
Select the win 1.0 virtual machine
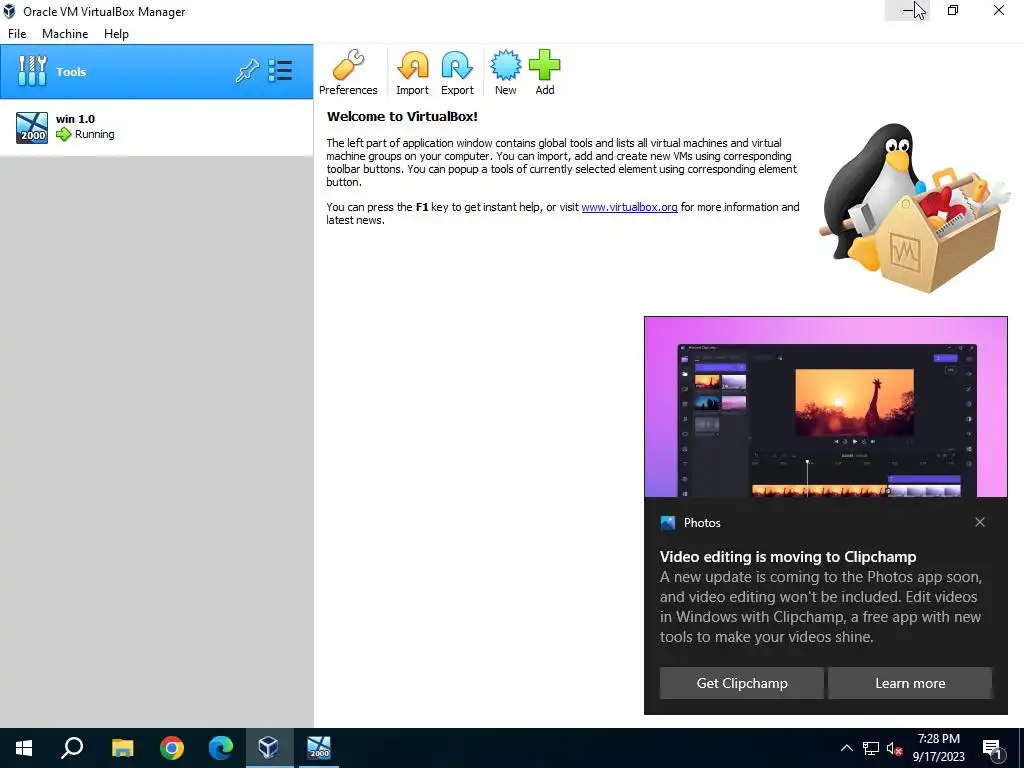[x=157, y=127]
